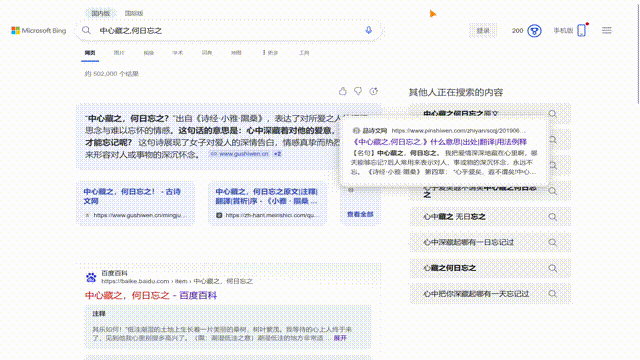Switch to the 国内版 toggle
Viewport: 640px width, 360px height.
100,13
